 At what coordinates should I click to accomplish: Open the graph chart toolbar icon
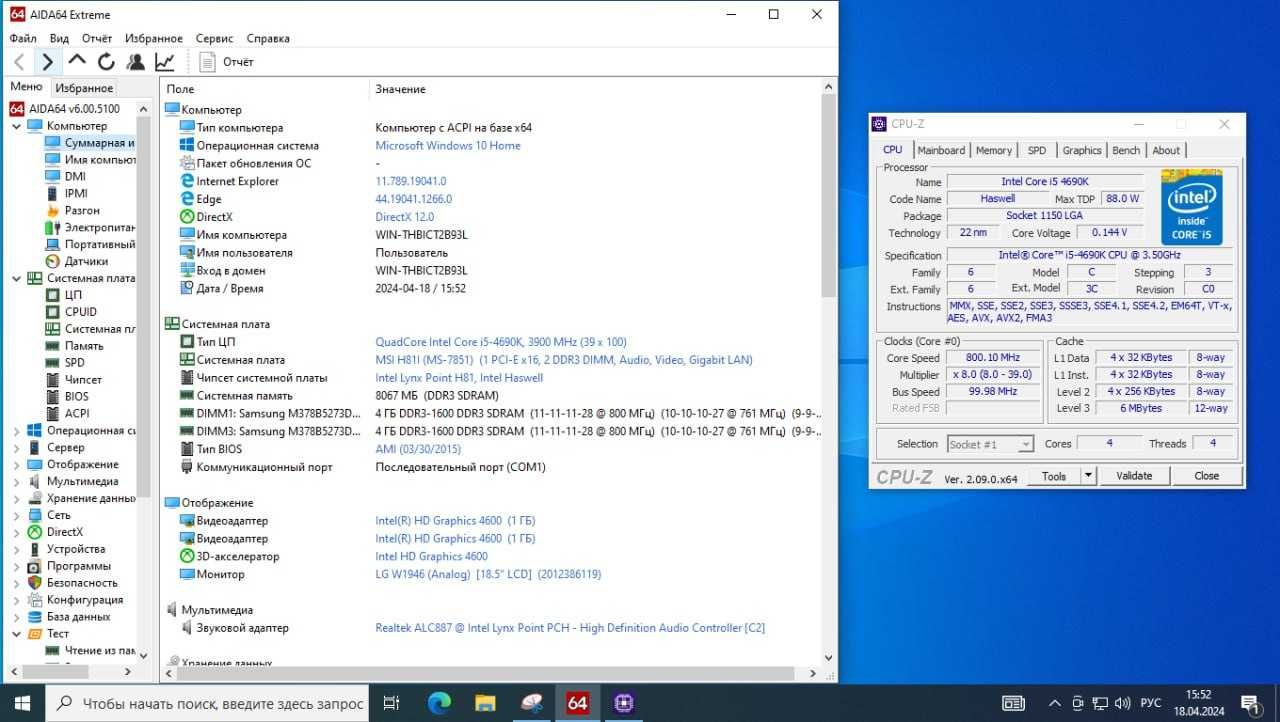(x=164, y=62)
